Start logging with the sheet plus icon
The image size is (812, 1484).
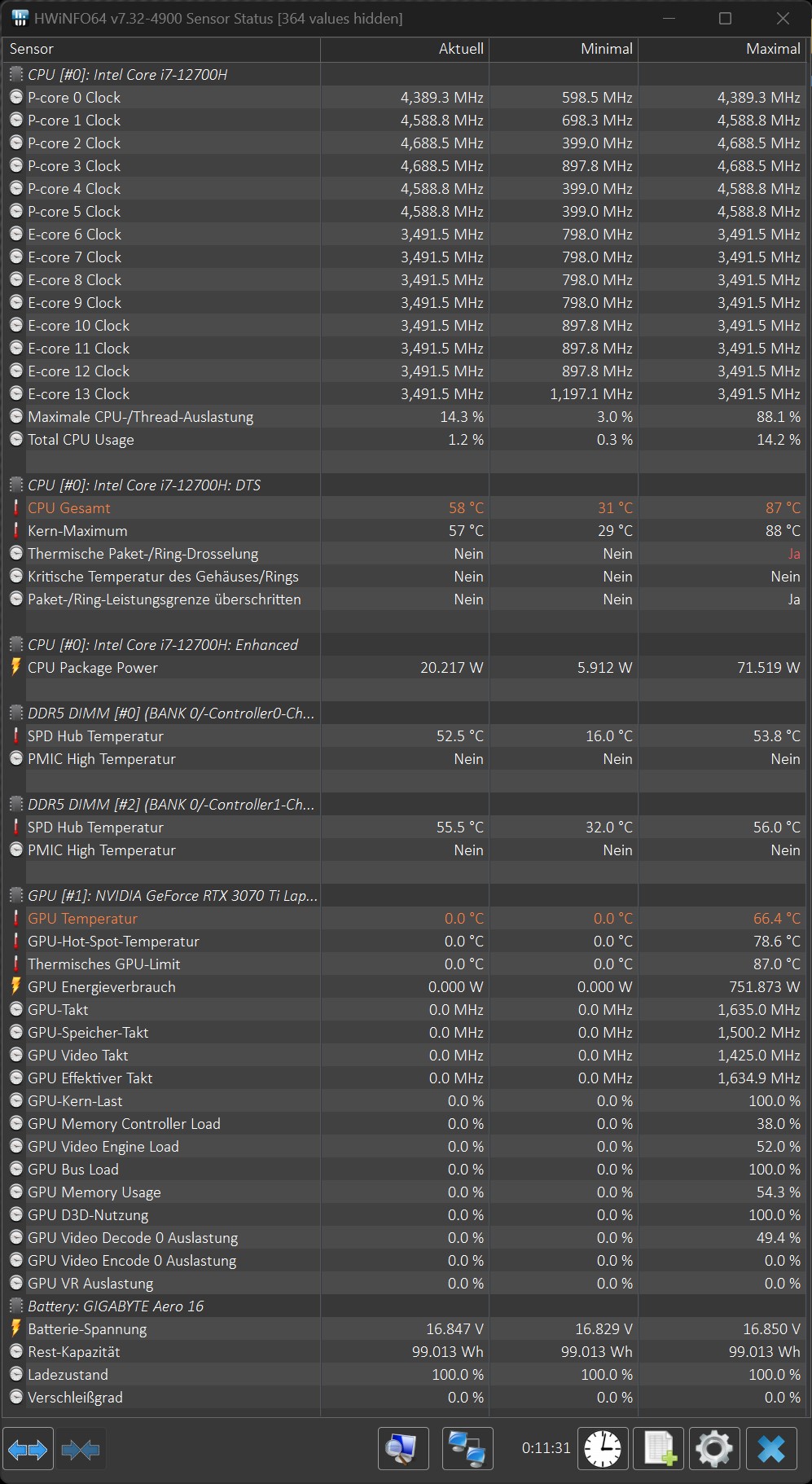tap(659, 1449)
